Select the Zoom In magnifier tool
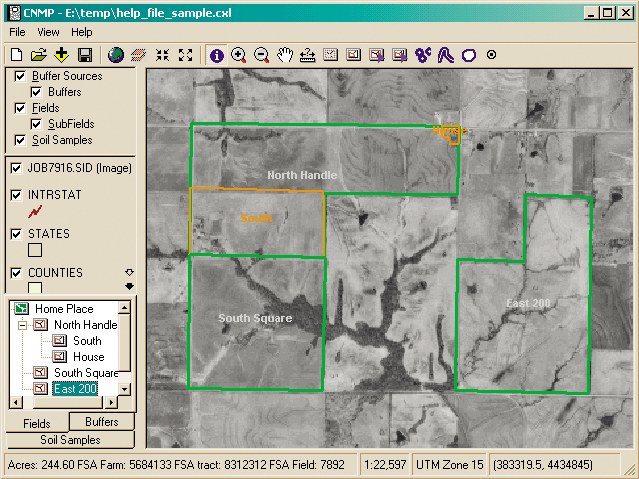 239,55
